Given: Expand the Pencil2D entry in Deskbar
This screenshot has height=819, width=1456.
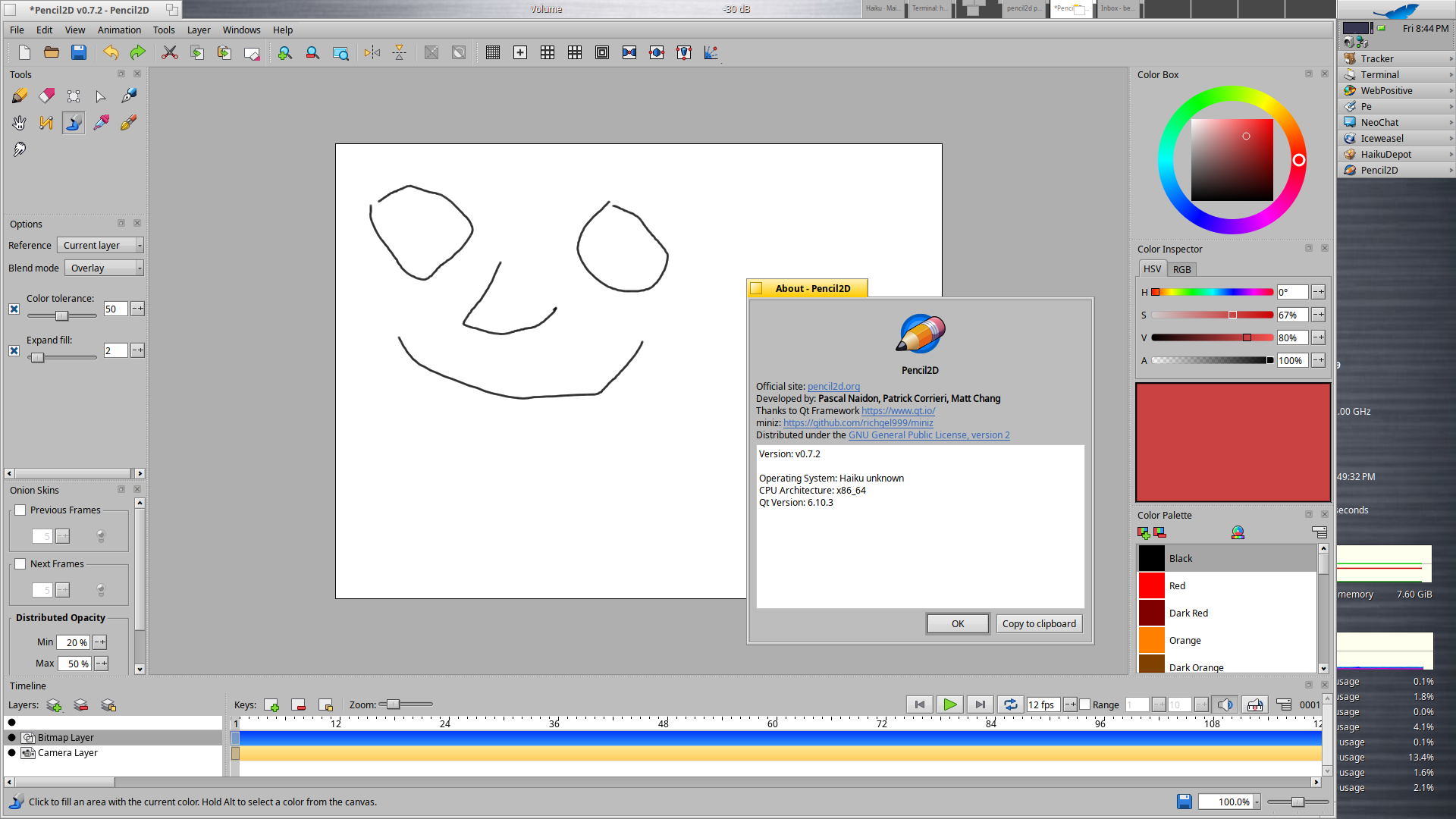Looking at the screenshot, I should tap(1396, 170).
